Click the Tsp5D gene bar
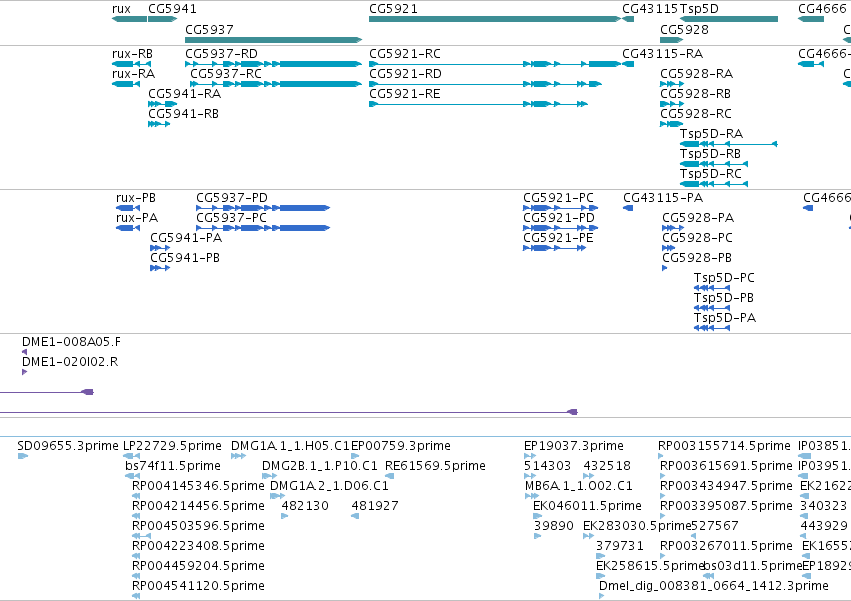Image resolution: width=851 pixels, height=601 pixels. pyautogui.click(x=729, y=19)
